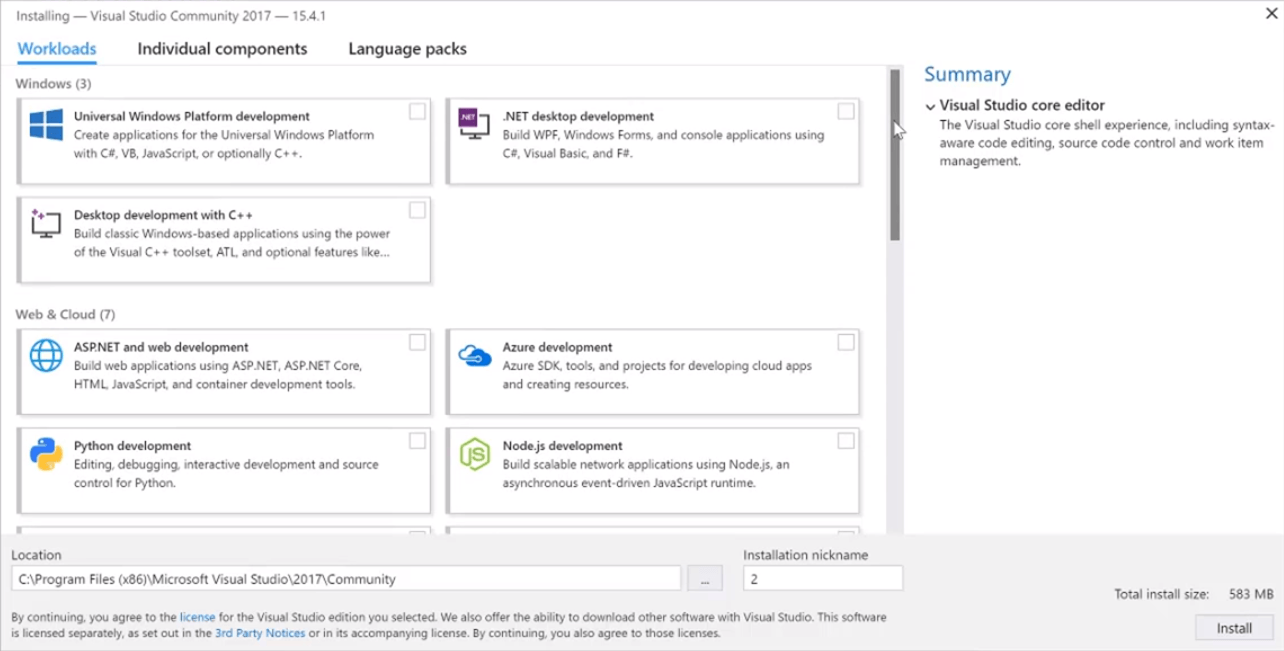Click the Universal Windows Platform logo icon
1284x651 pixels.
pos(46,125)
